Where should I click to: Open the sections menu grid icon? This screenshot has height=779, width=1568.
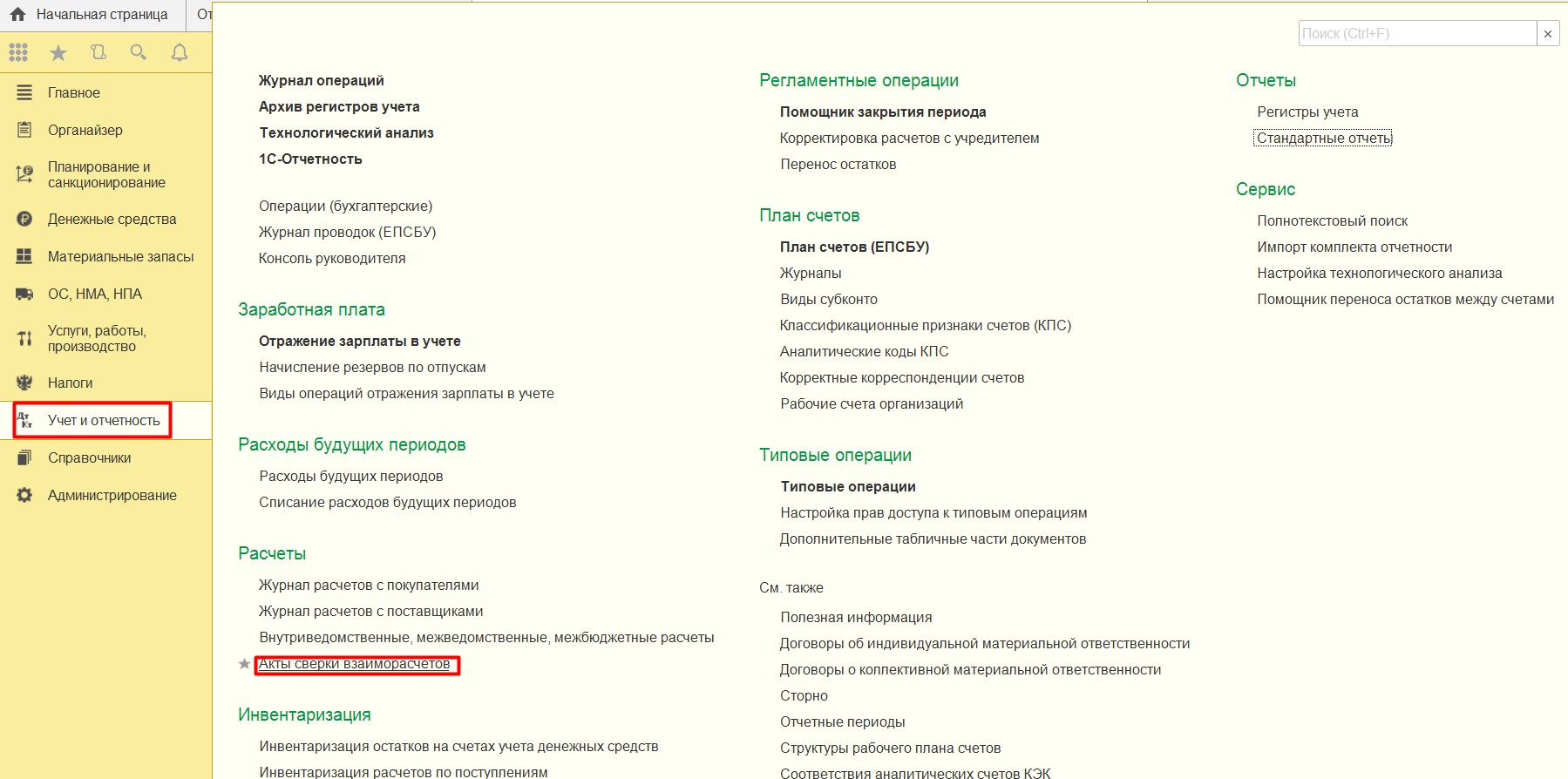tap(18, 52)
